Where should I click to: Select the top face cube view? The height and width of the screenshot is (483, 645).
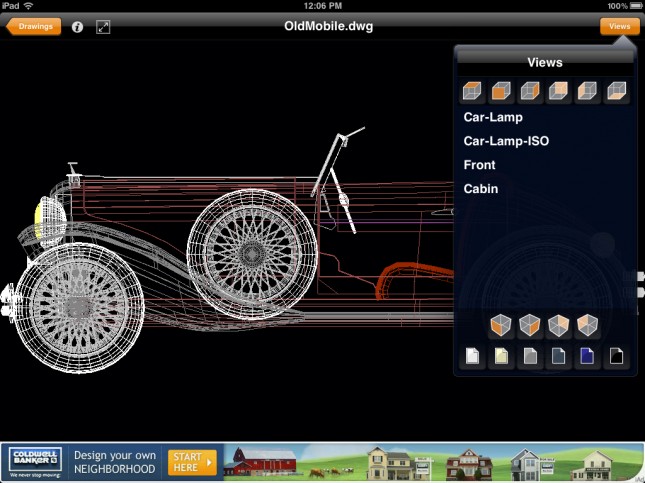472,92
